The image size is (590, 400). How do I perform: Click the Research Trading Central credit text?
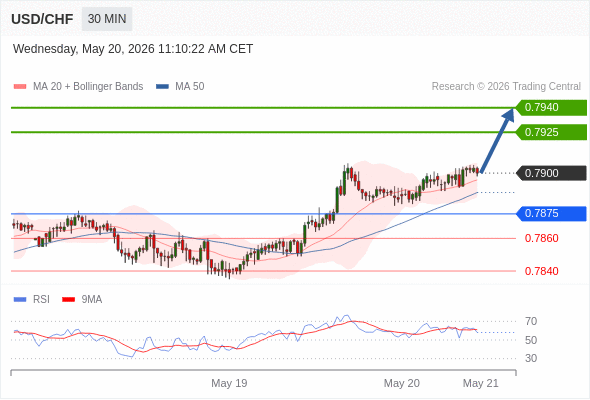click(506, 87)
